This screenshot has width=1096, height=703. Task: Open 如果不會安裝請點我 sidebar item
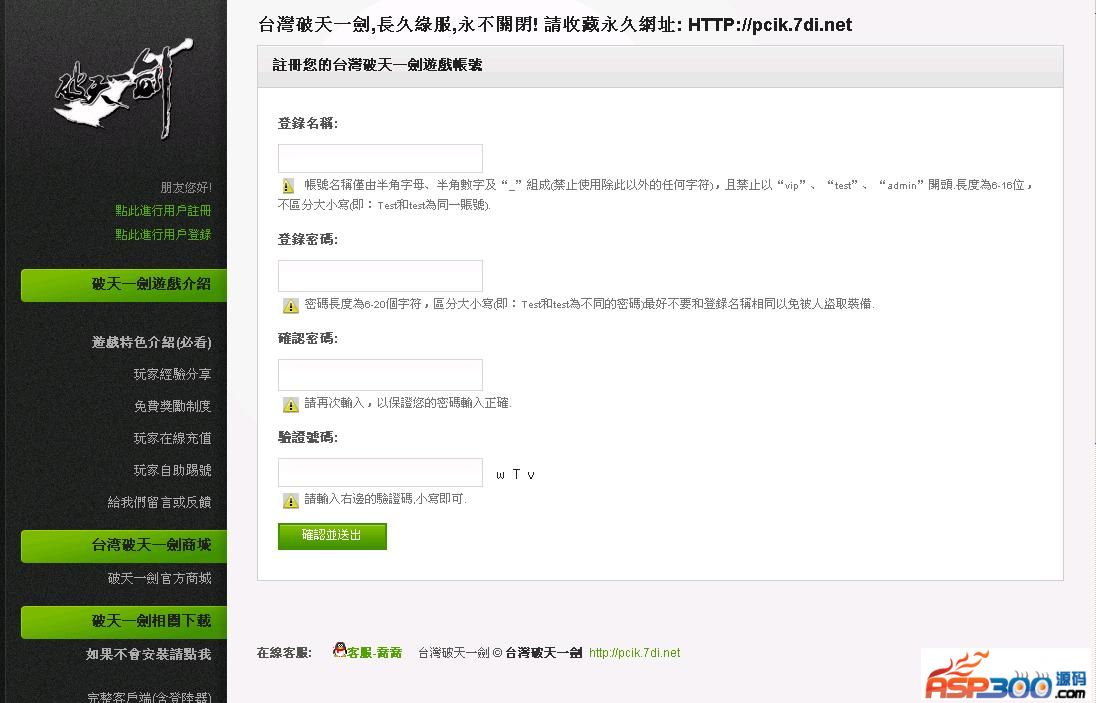(x=148, y=654)
